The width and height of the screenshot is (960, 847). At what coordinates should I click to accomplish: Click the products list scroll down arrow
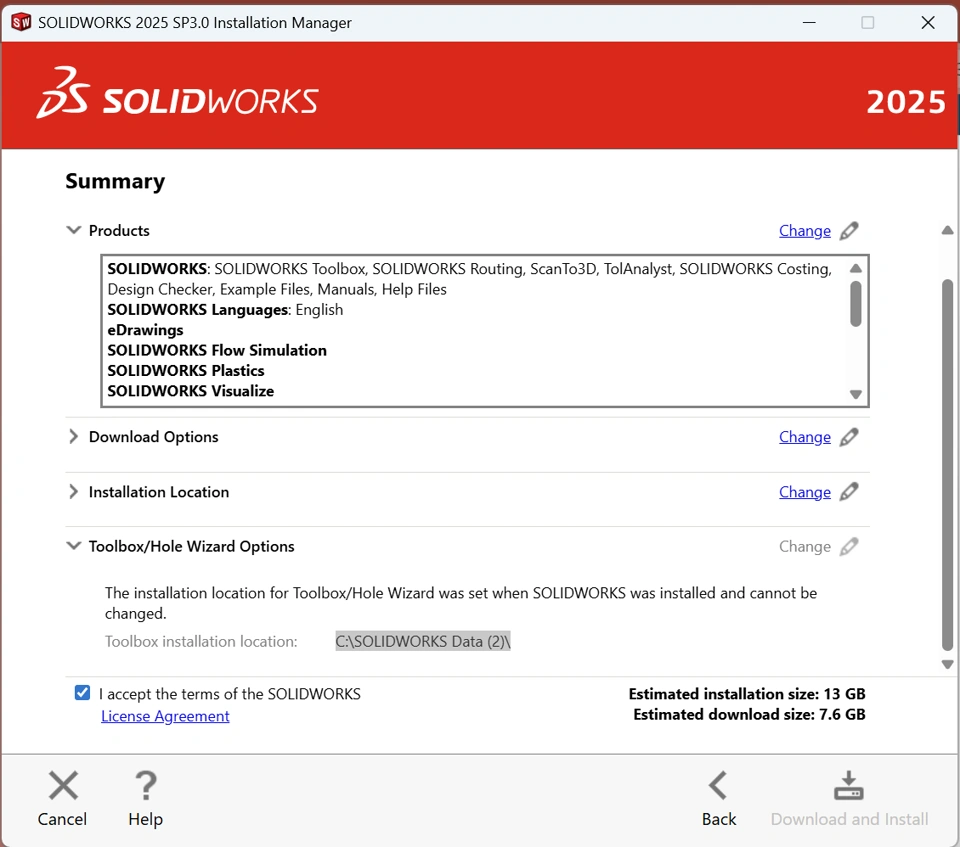856,394
